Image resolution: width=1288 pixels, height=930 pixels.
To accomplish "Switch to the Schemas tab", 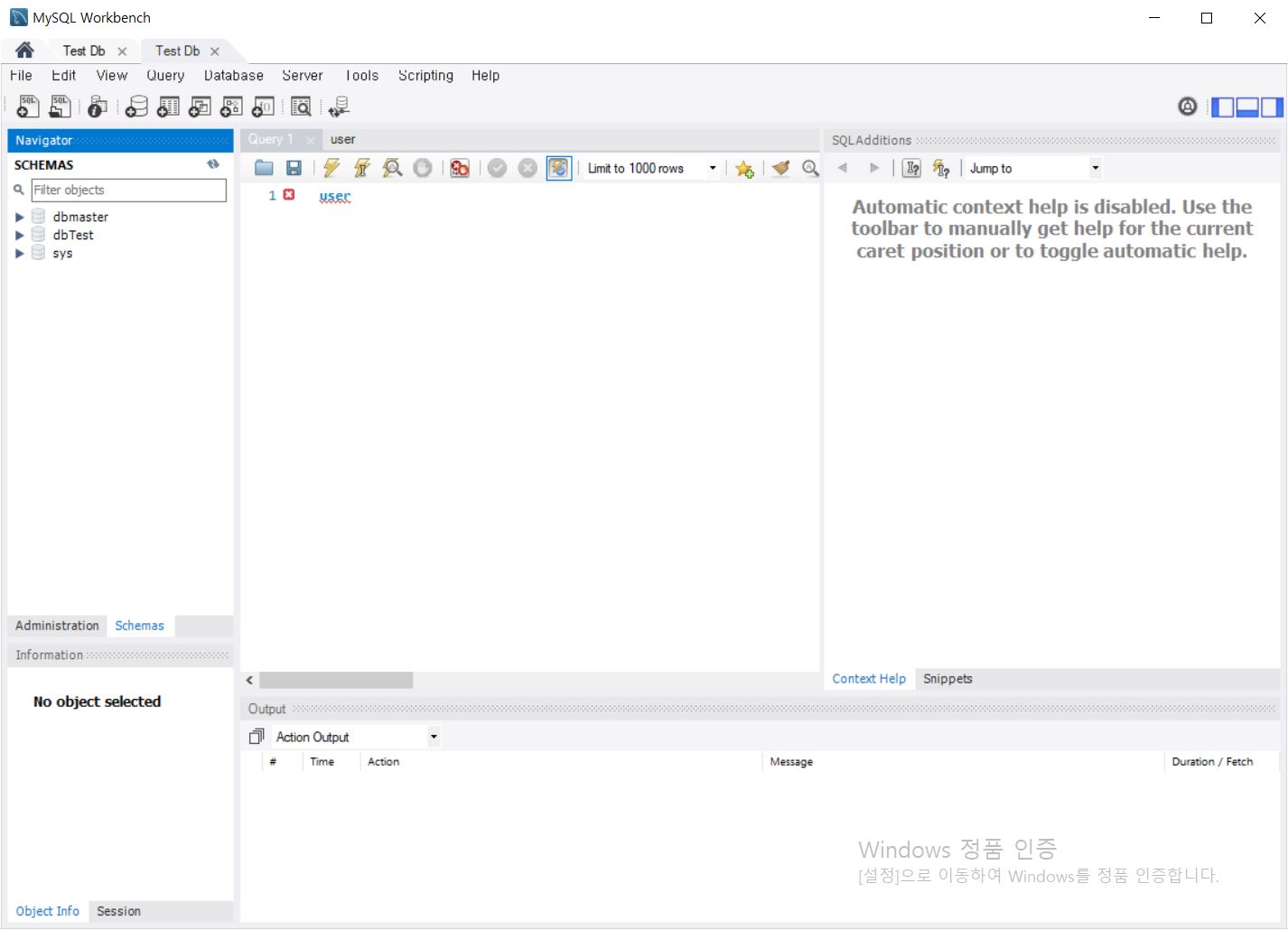I will [139, 626].
